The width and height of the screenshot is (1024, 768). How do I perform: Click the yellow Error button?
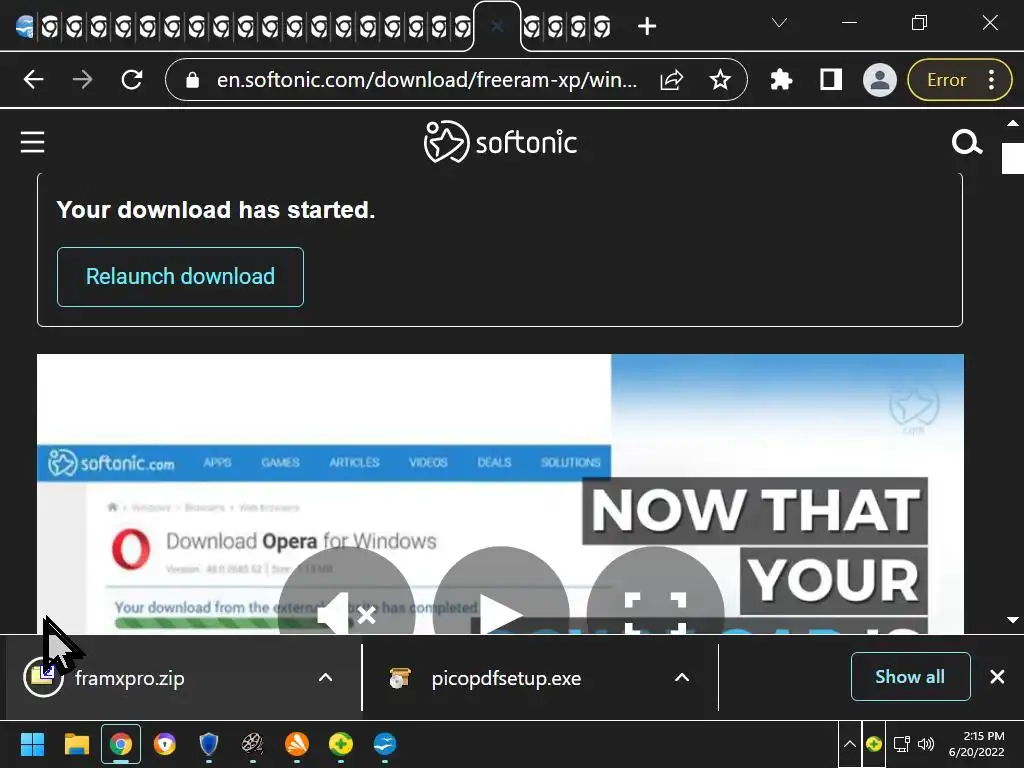click(x=946, y=80)
